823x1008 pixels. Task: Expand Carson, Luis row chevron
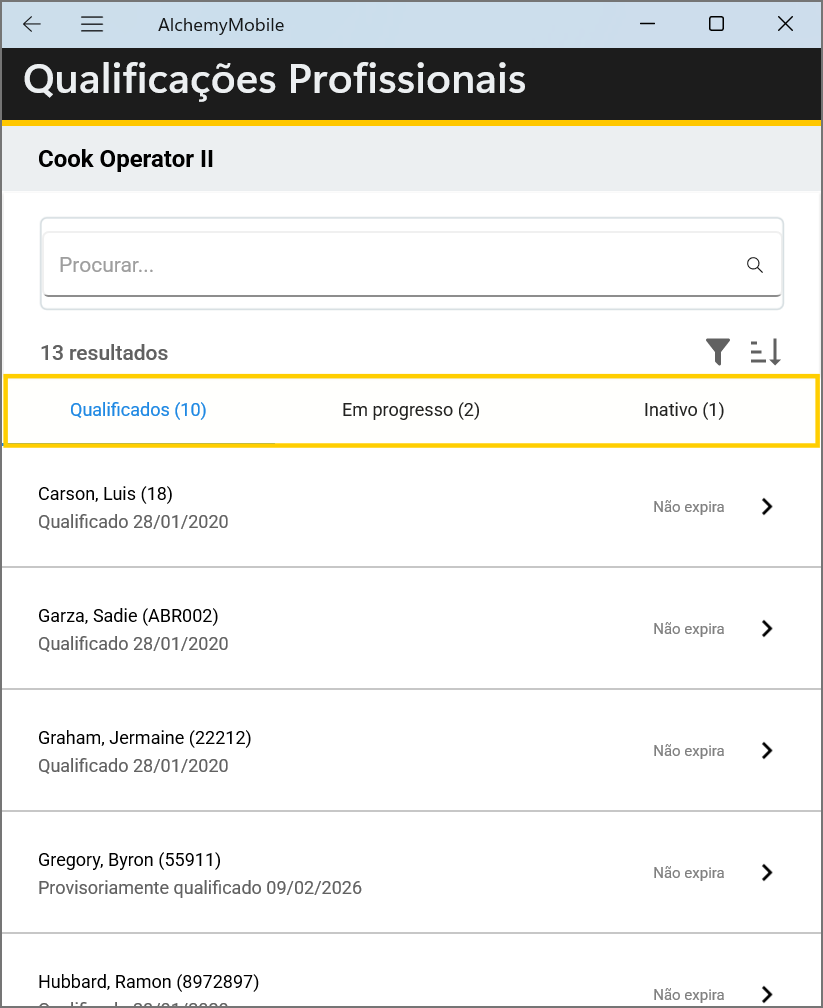coord(767,507)
